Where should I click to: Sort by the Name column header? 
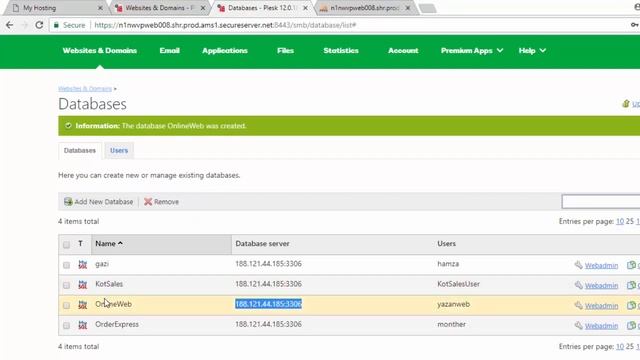pos(109,244)
